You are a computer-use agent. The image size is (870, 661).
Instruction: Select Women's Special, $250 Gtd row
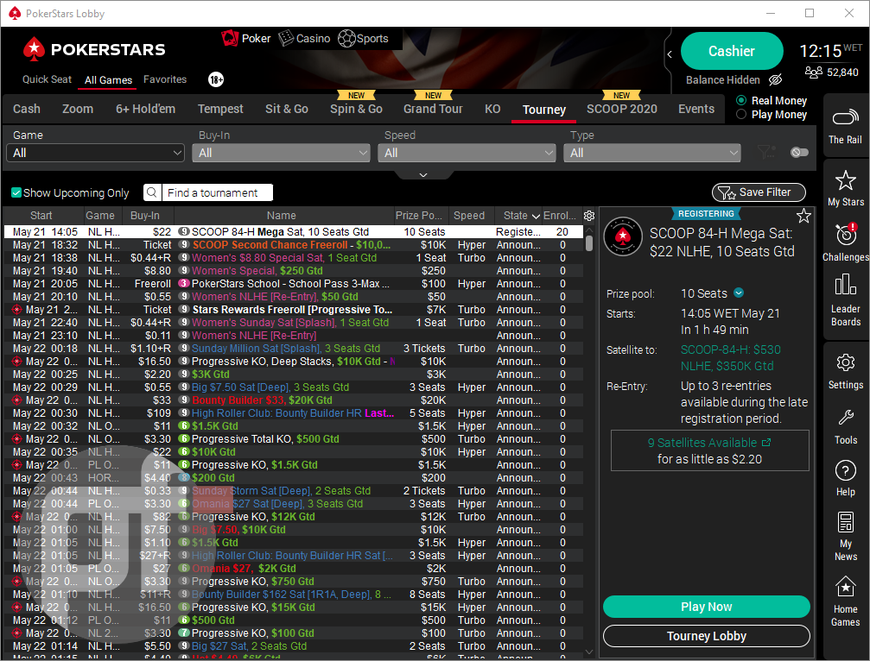click(x=293, y=271)
